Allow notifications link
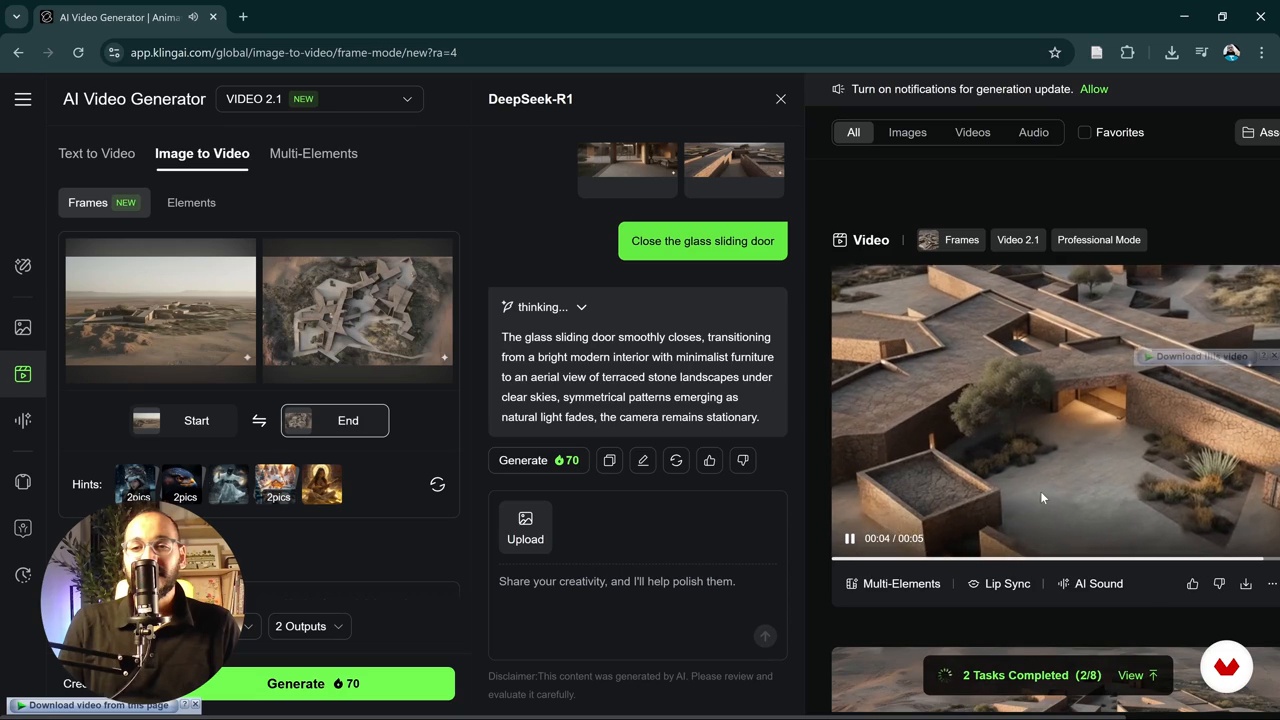The width and height of the screenshot is (1280, 720). click(x=1094, y=89)
